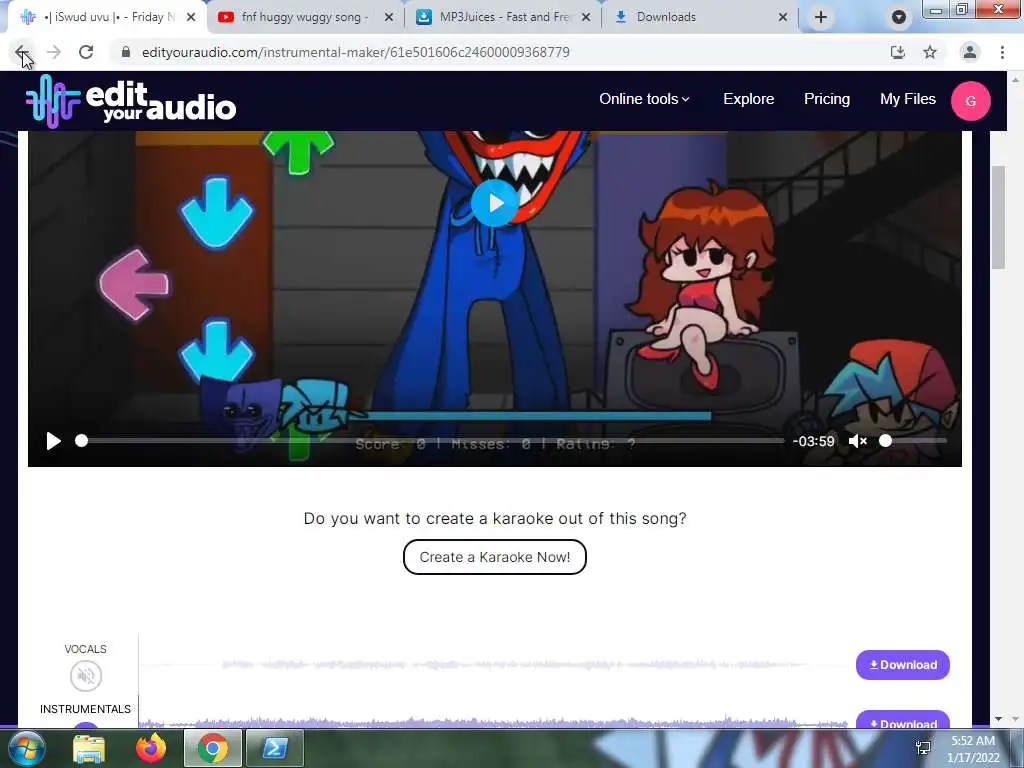Image resolution: width=1024 pixels, height=768 pixels.
Task: Close the Downloads tab
Action: (x=783, y=18)
